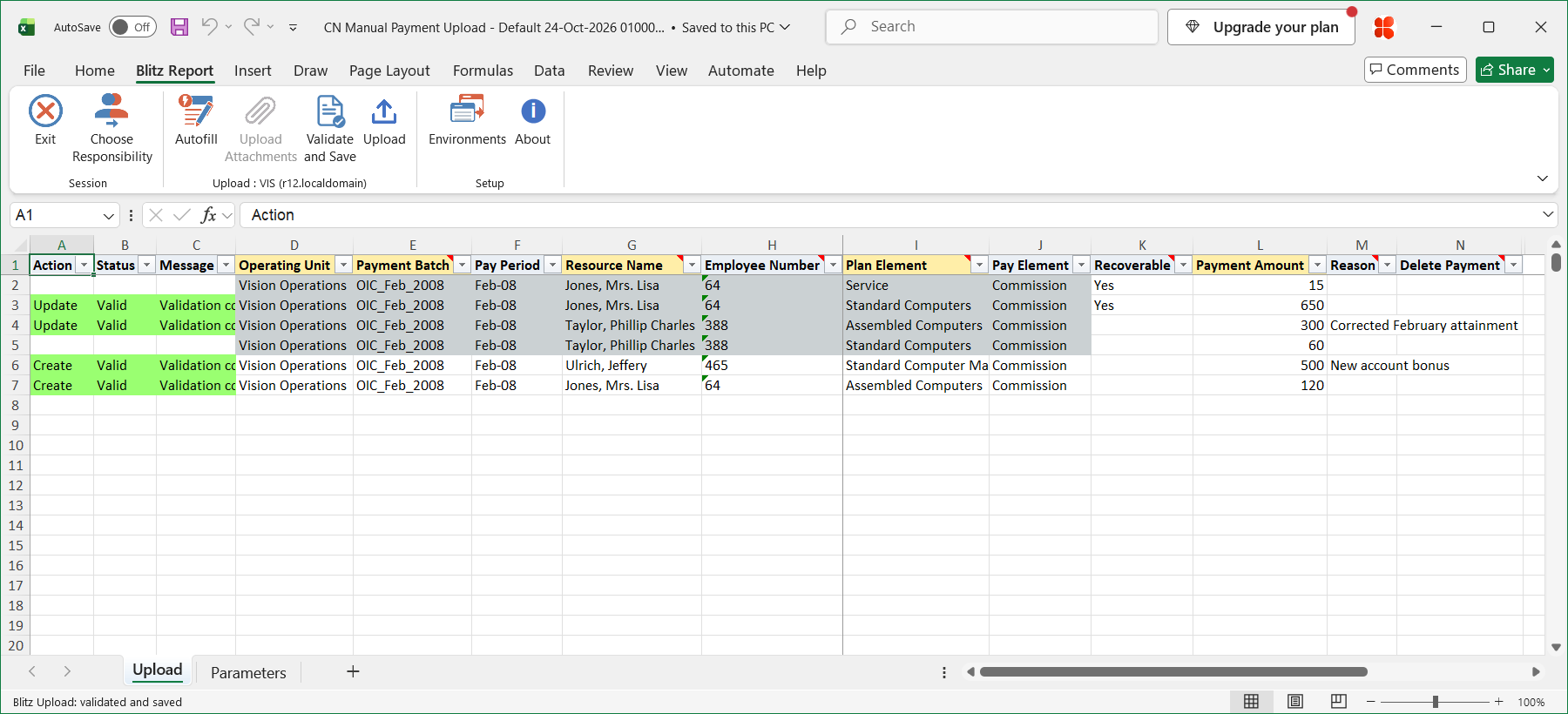Adjust the zoom slider handle
1568x714 pixels.
click(1435, 702)
